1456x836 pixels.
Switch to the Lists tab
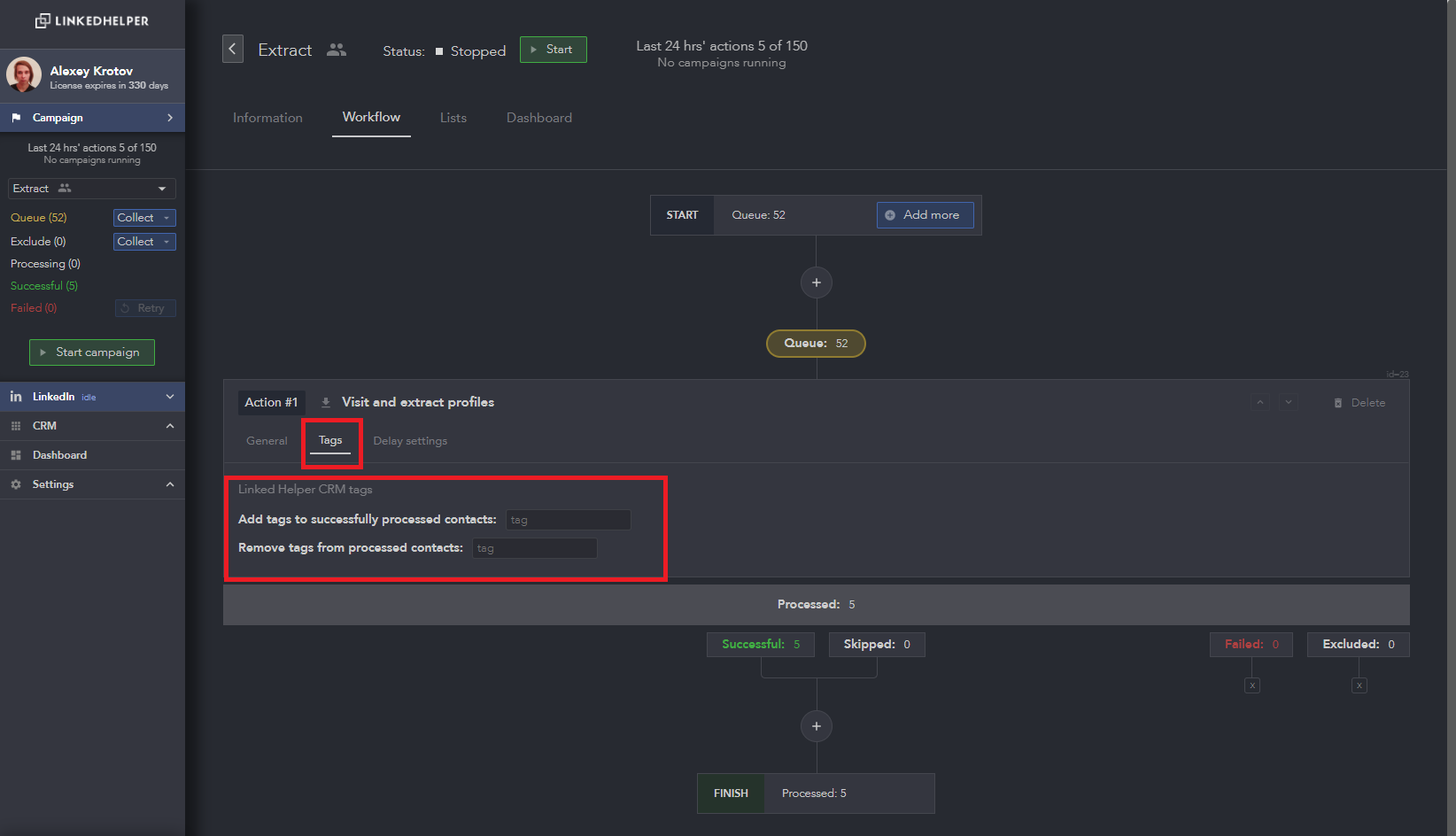453,118
